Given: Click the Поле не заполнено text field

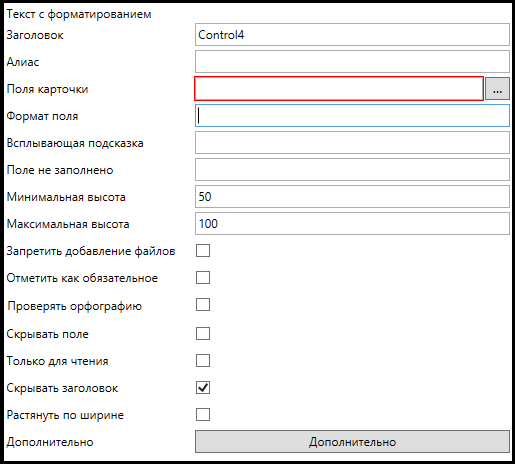Looking at the screenshot, I should click(352, 170).
